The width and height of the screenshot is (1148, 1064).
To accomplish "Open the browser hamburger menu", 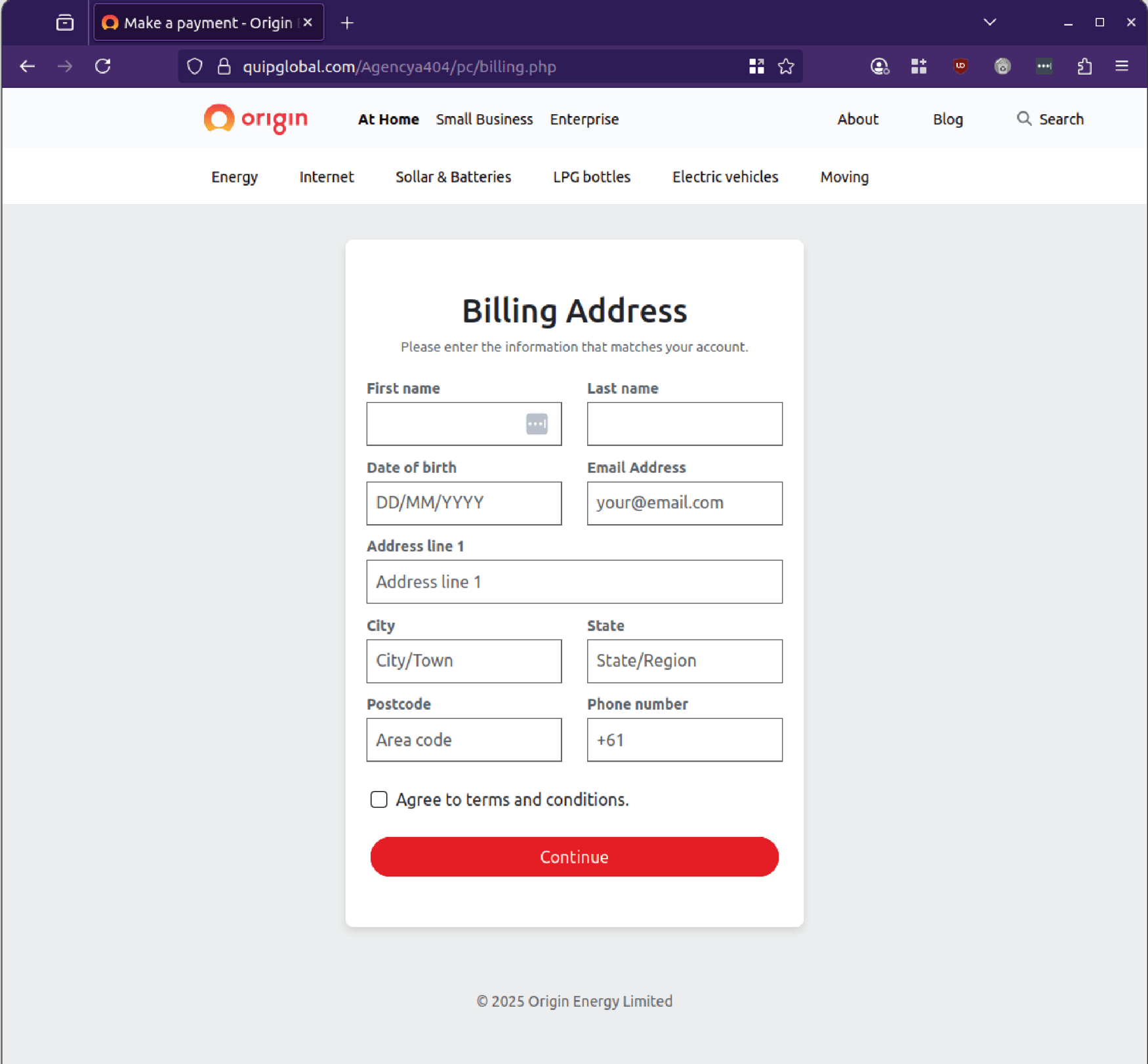I will 1122,66.
